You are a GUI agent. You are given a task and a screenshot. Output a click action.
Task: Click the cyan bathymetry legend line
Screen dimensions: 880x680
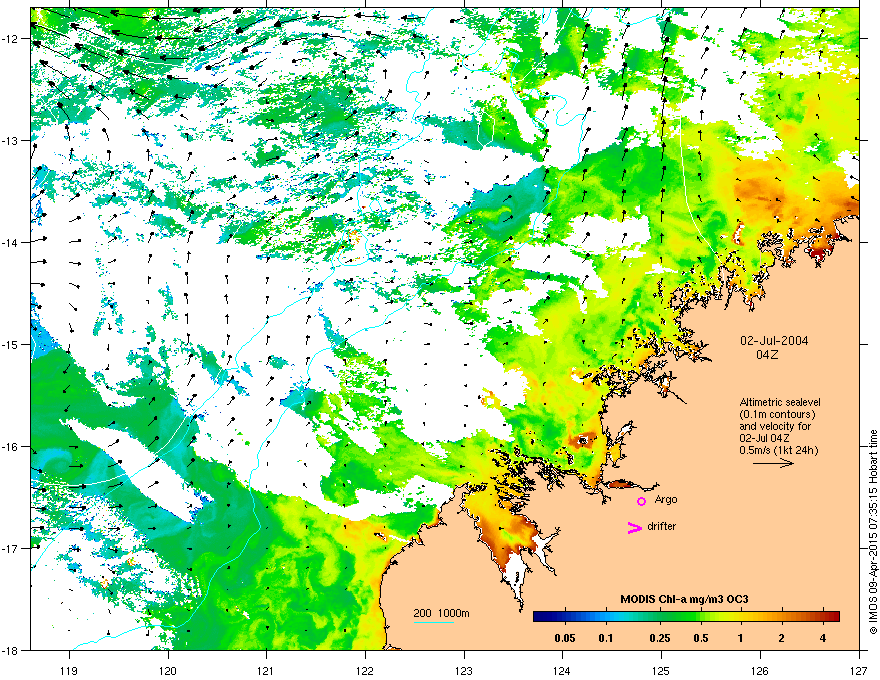tap(433, 622)
